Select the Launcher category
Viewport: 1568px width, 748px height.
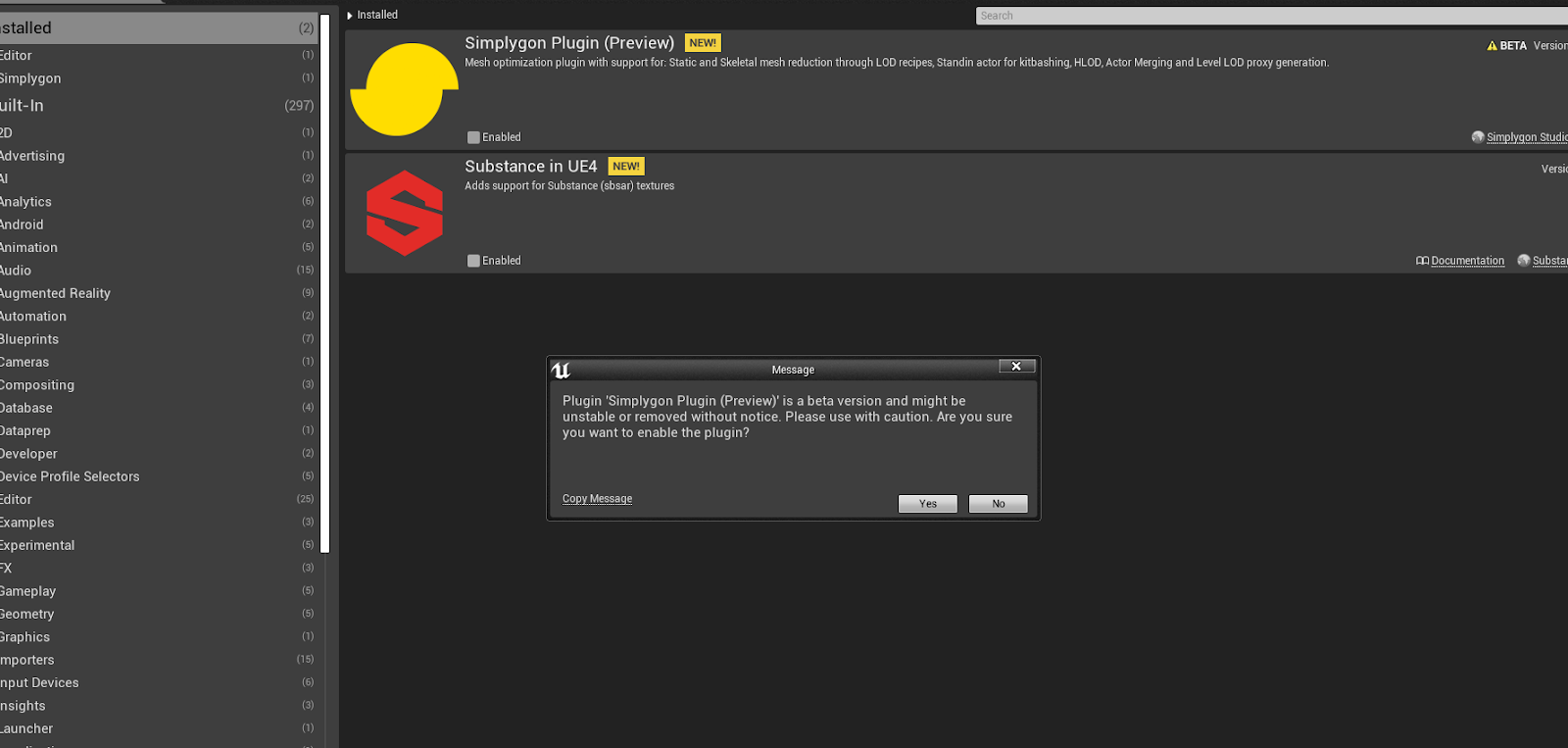tap(159, 728)
